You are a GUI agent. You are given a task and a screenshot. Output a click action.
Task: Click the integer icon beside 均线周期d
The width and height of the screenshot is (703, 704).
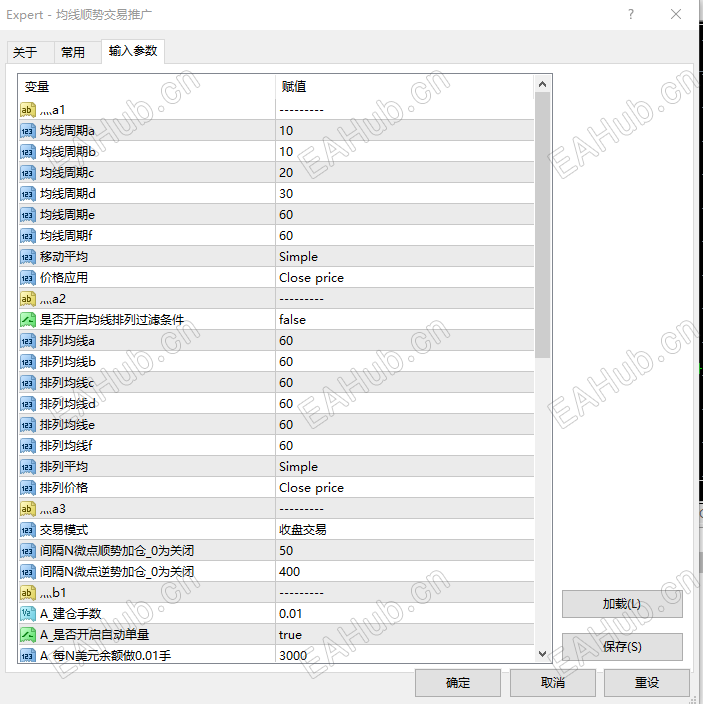tap(27, 194)
